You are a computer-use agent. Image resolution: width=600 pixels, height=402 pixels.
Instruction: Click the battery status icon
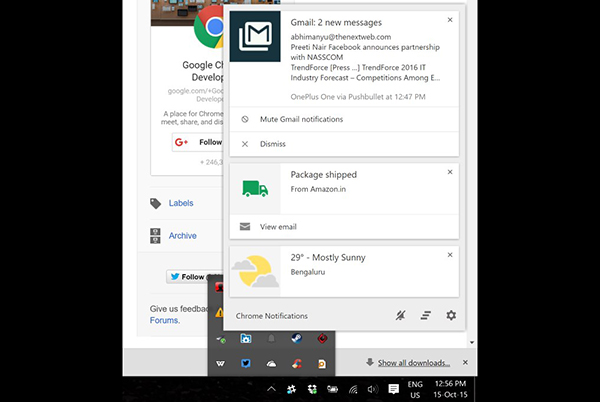(333, 389)
